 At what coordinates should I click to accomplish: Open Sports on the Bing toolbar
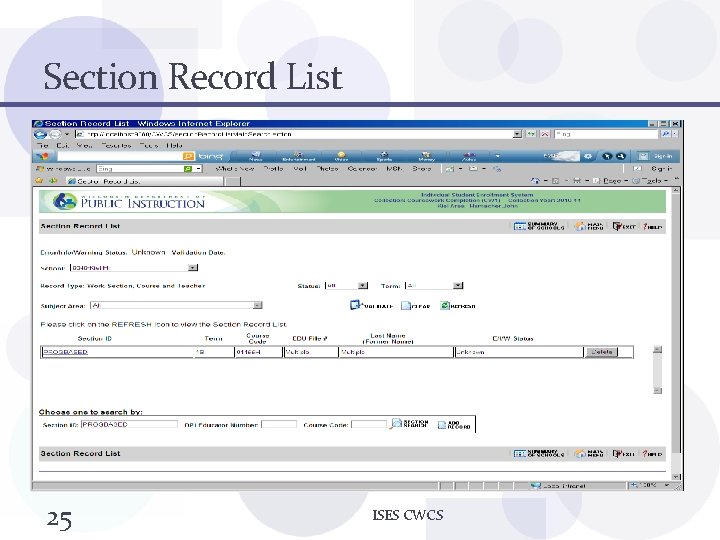(384, 157)
